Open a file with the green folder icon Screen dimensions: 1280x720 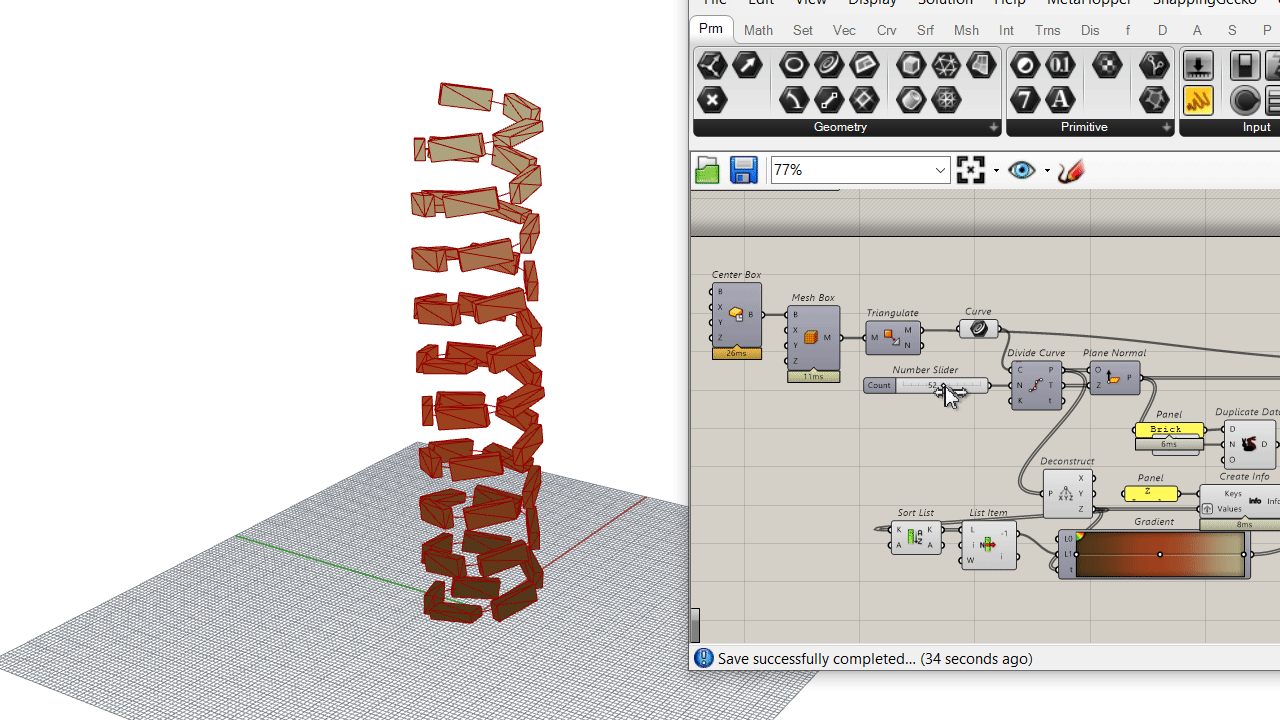pyautogui.click(x=708, y=170)
